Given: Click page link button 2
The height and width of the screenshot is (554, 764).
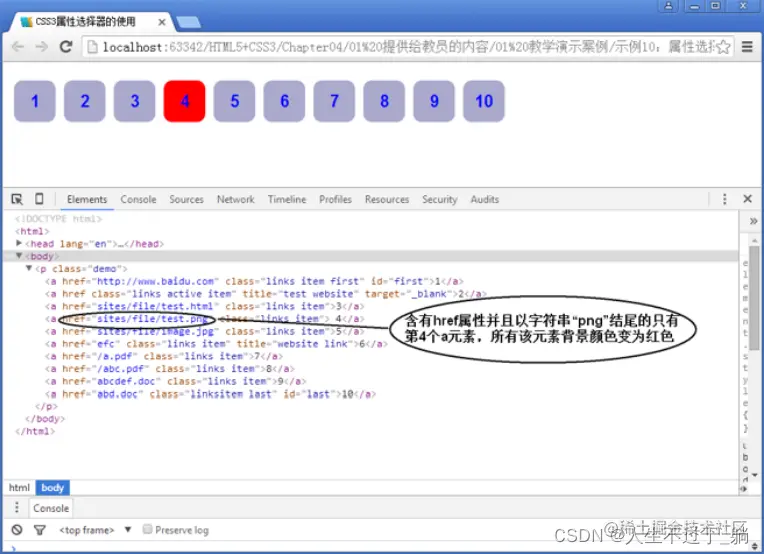Looking at the screenshot, I should (x=85, y=101).
